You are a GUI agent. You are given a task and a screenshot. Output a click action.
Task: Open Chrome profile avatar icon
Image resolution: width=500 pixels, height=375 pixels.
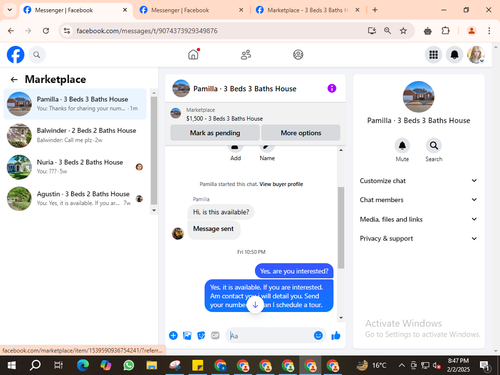point(471,31)
